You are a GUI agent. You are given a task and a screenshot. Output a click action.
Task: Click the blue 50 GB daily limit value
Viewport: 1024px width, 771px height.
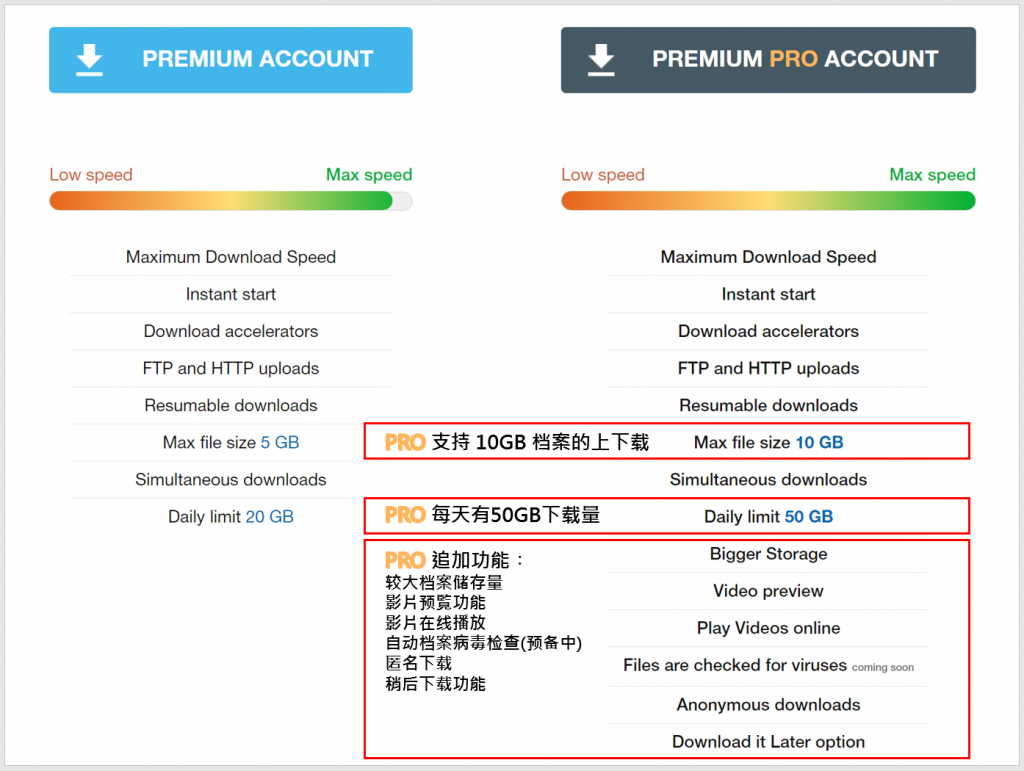(809, 516)
